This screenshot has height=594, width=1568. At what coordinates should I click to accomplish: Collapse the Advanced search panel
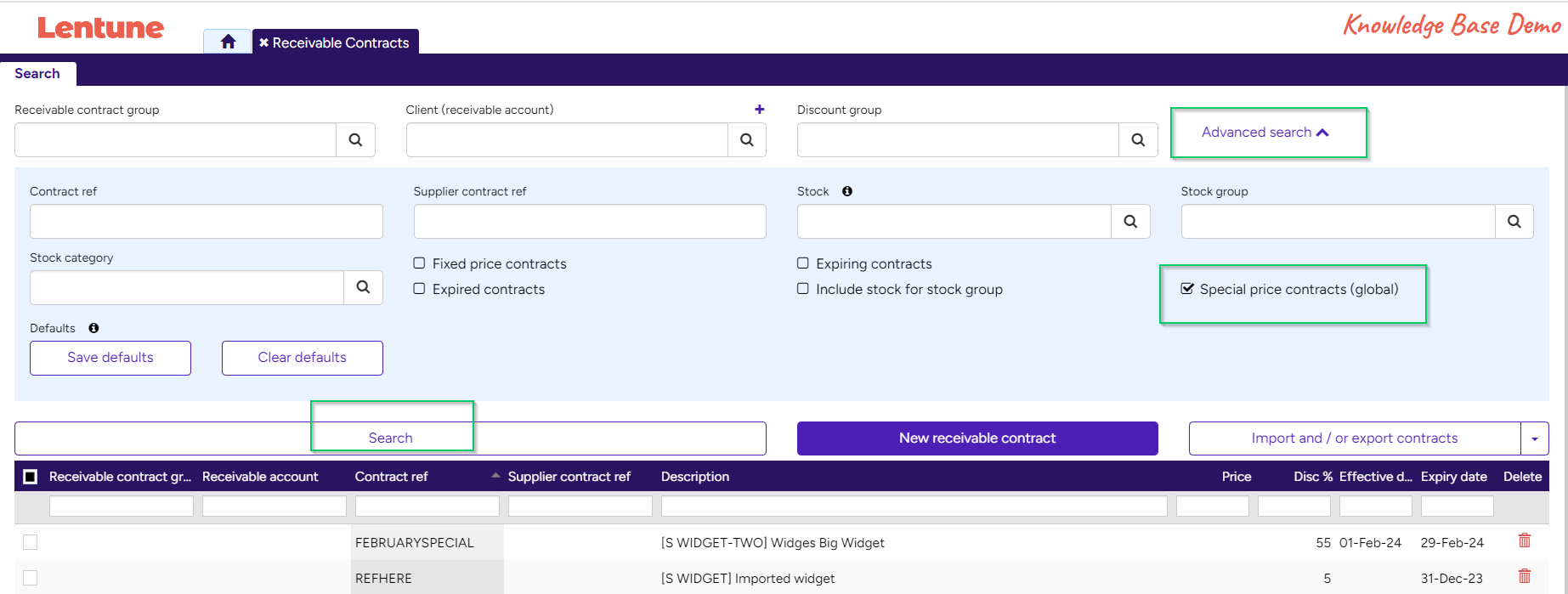click(1265, 132)
